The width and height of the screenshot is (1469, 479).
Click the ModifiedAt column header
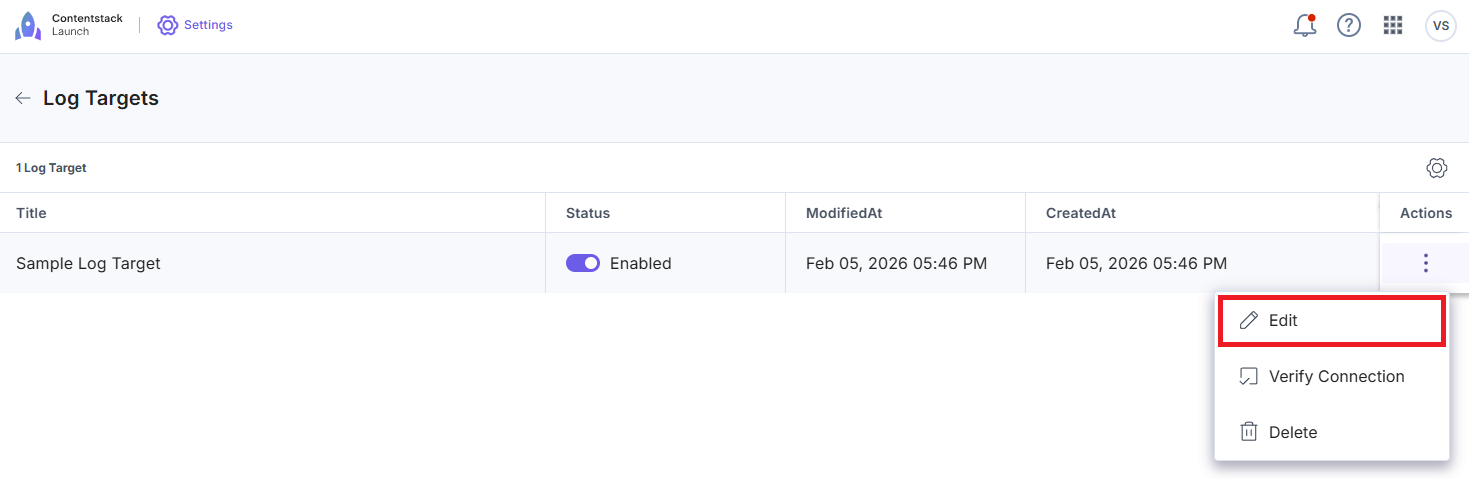[844, 213]
